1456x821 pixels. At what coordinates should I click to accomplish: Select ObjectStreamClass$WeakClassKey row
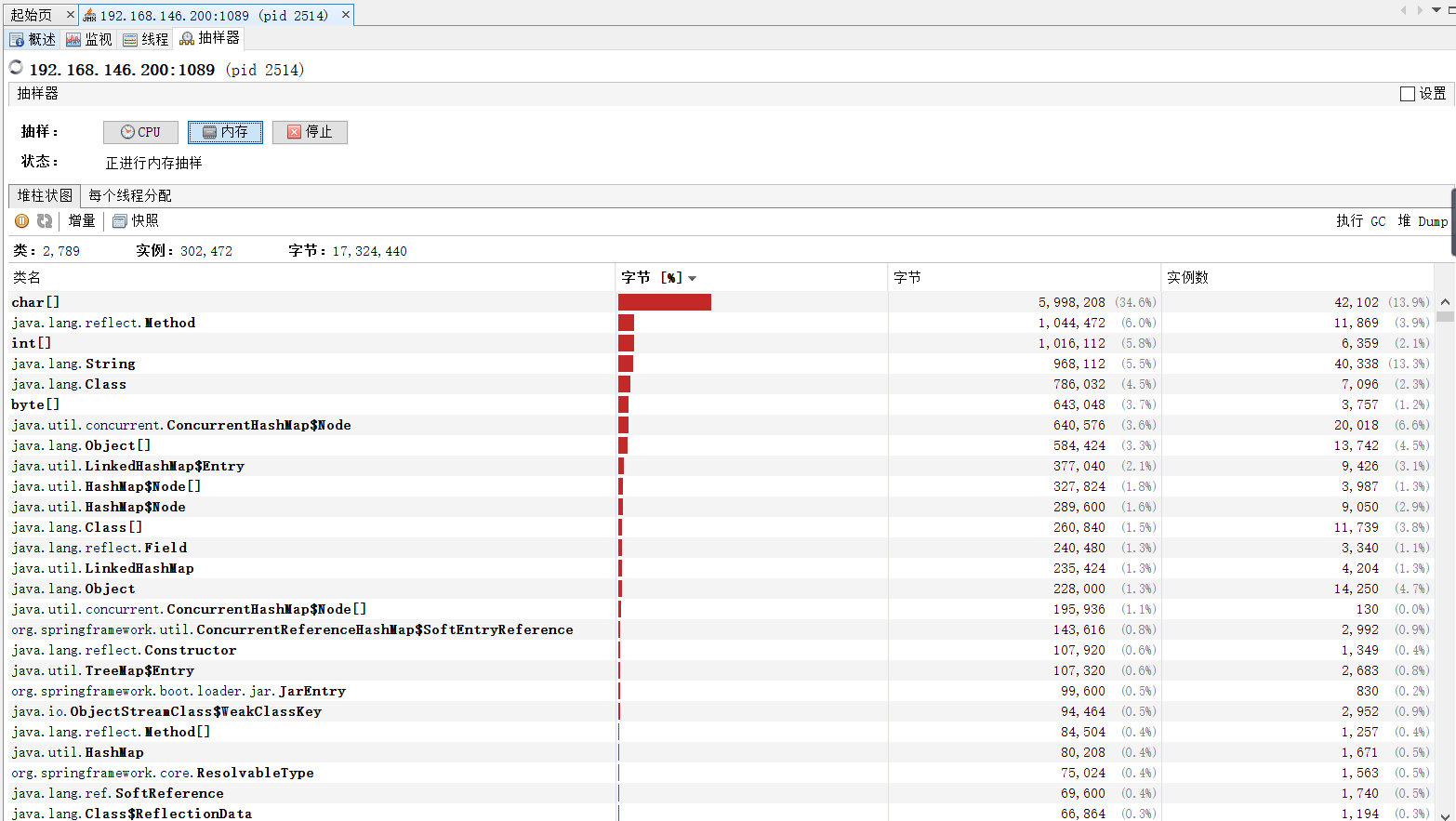tap(722, 711)
